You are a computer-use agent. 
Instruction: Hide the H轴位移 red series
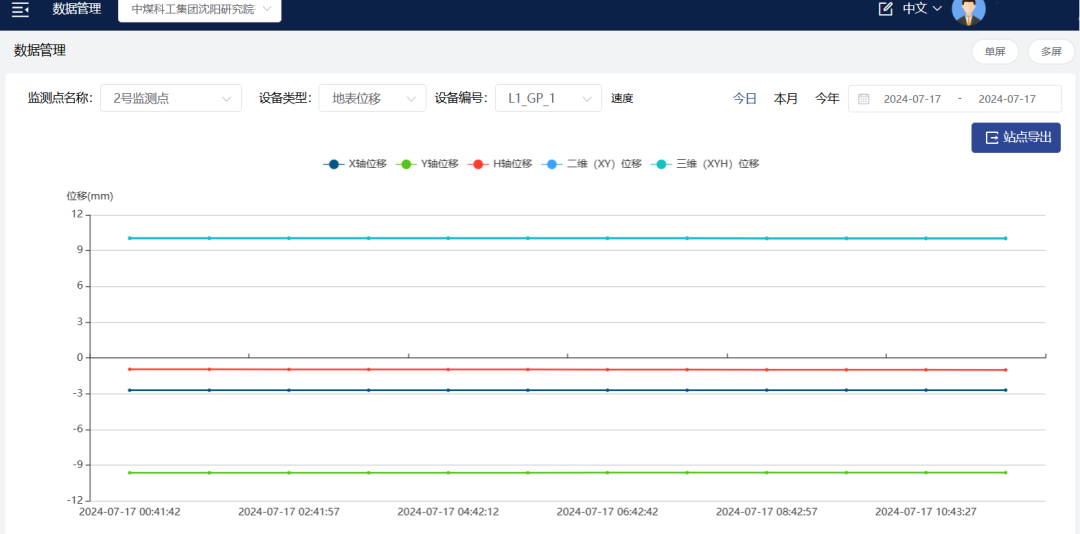tap(501, 164)
